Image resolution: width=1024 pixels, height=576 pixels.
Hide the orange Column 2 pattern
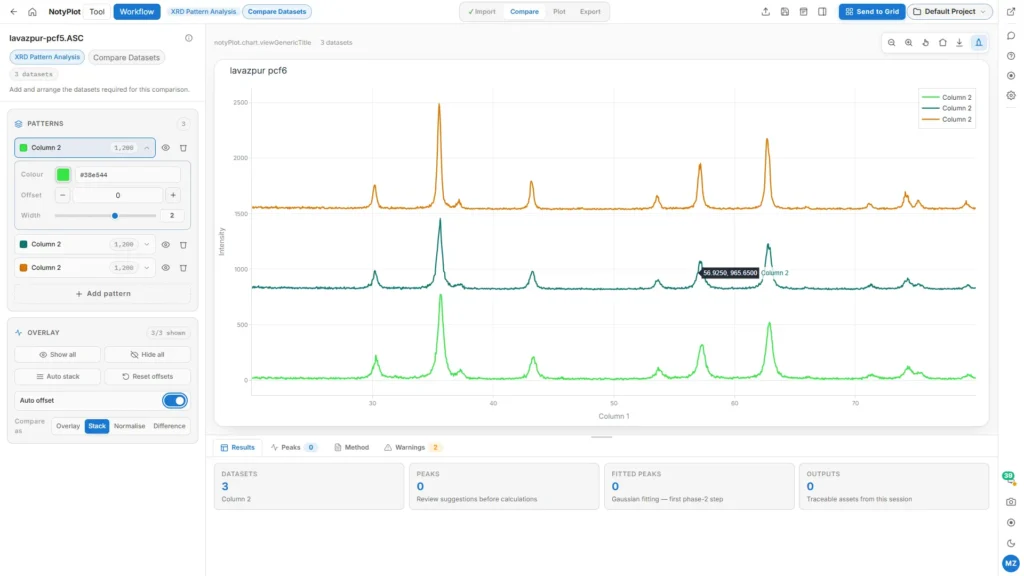coord(166,268)
